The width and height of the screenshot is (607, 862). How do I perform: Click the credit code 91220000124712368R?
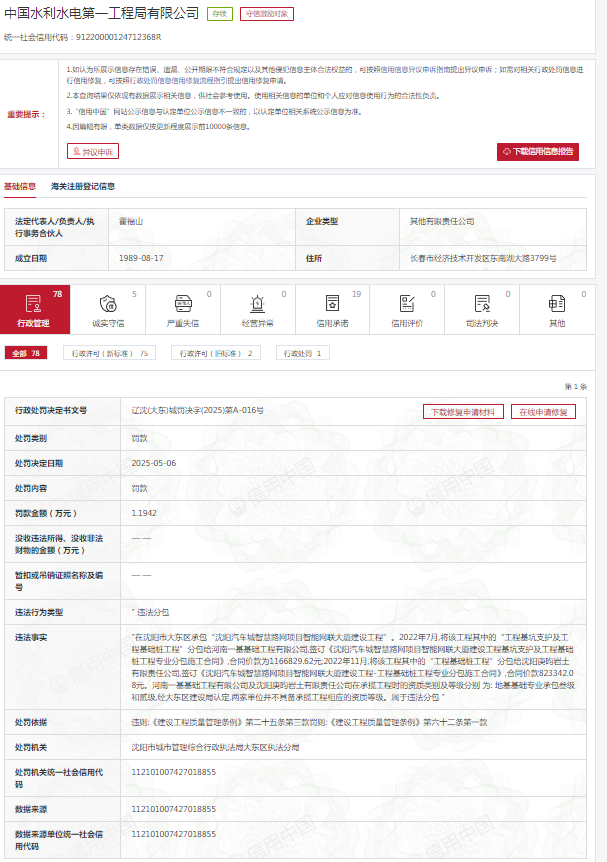click(118, 37)
